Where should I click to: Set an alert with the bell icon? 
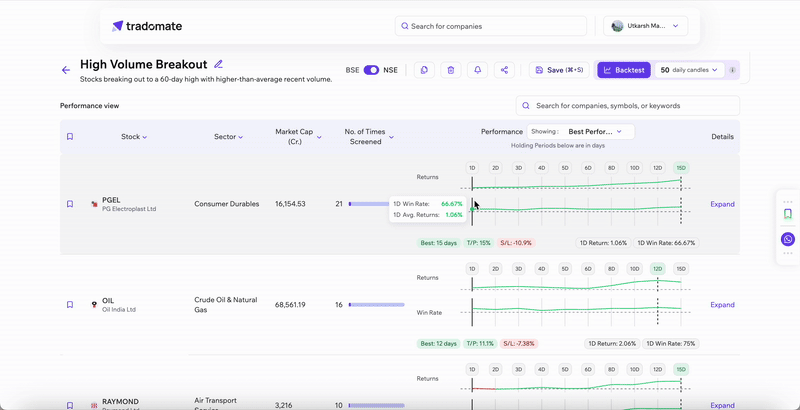[478, 70]
